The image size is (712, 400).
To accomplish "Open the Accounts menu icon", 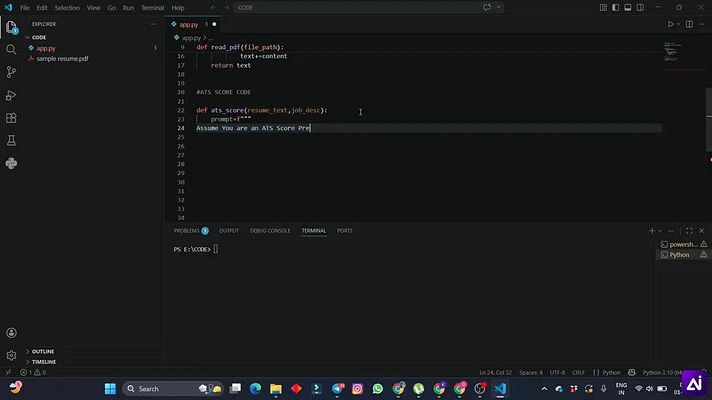I will pos(11,333).
